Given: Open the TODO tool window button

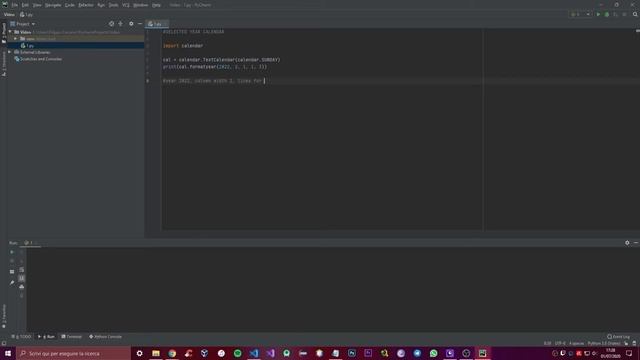Looking at the screenshot, I should pyautogui.click(x=21, y=337).
